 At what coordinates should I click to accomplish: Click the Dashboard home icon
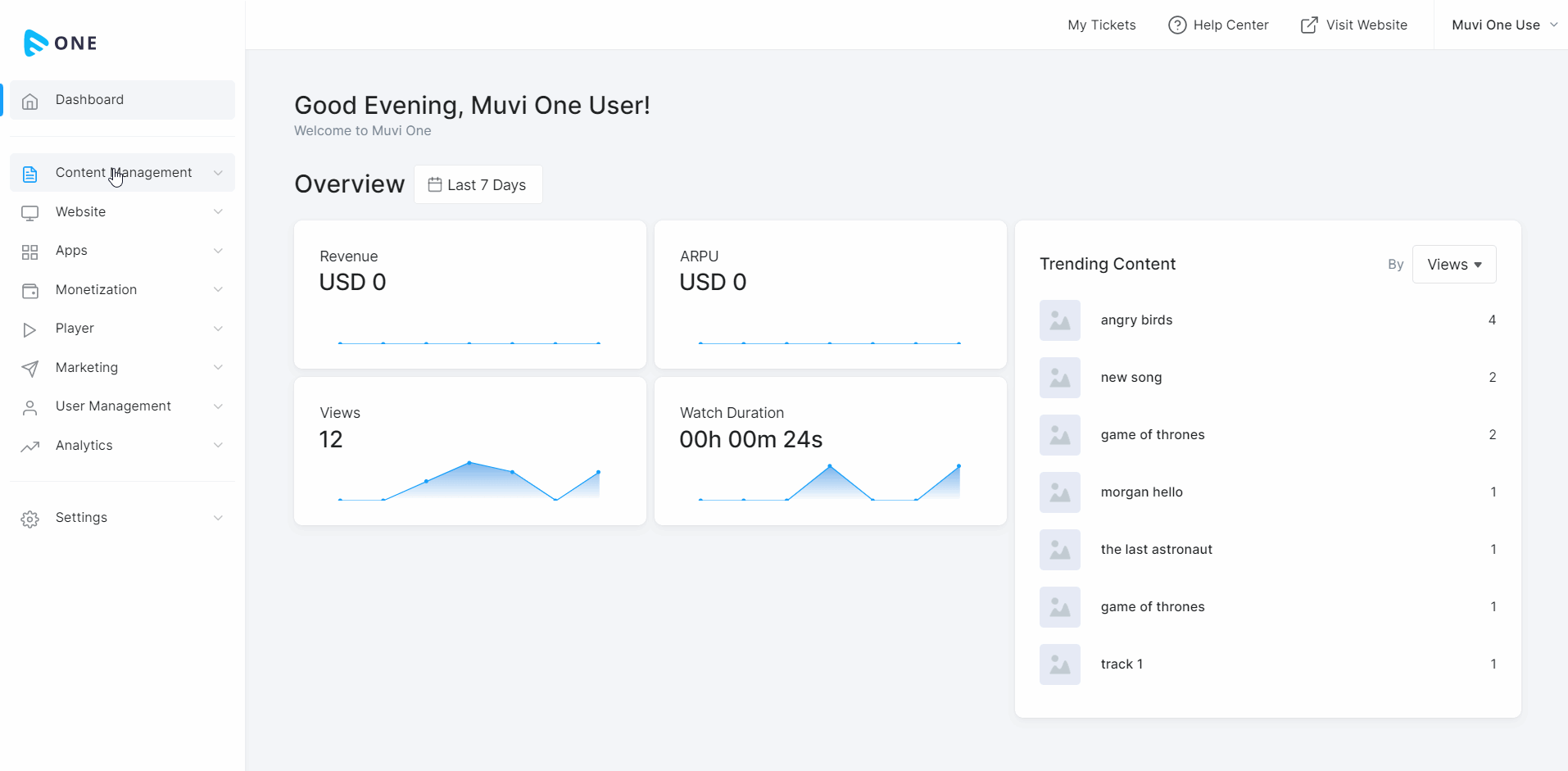click(30, 101)
